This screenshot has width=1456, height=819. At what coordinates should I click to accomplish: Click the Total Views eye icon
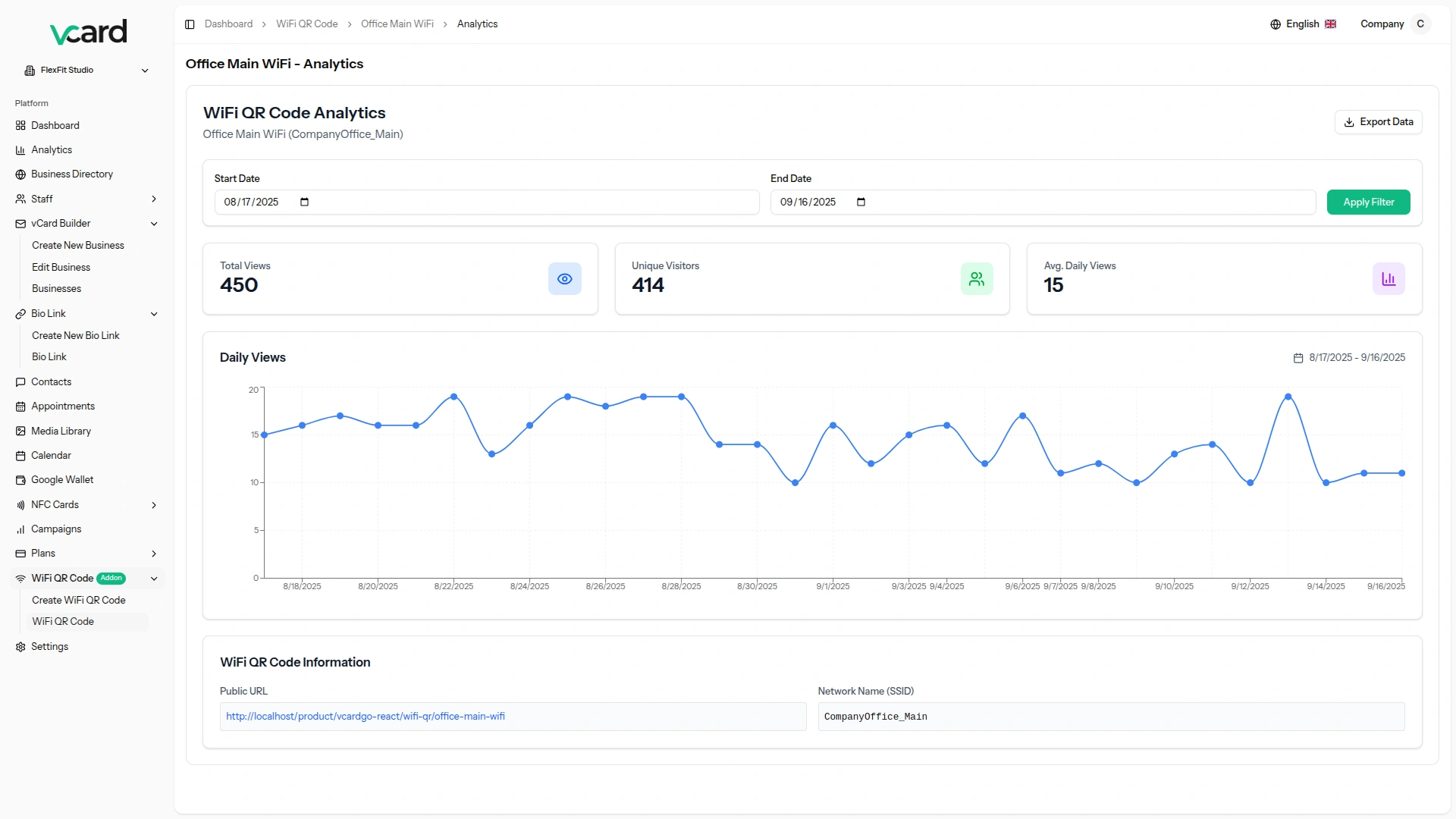(x=565, y=279)
